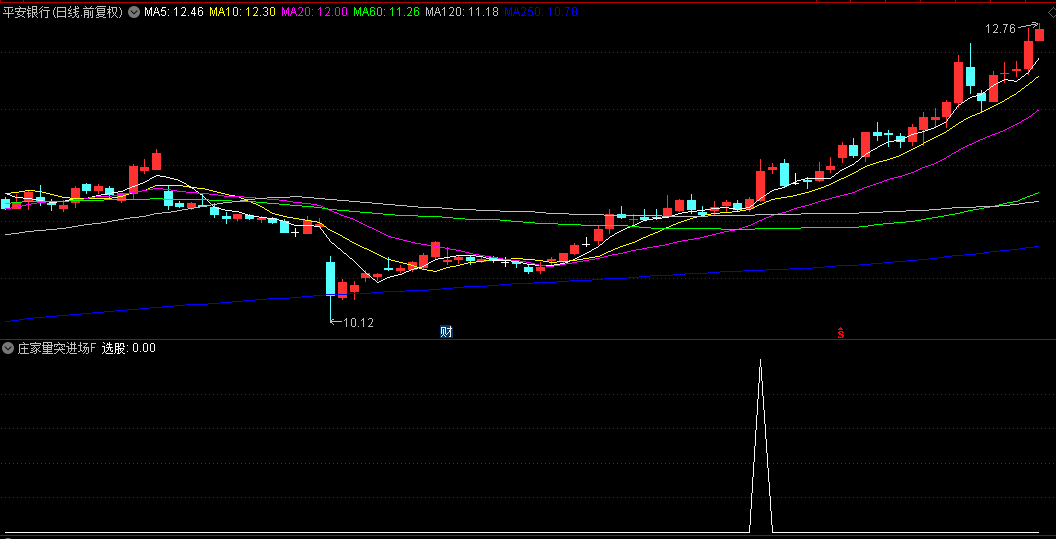1056x539 pixels.
Task: Click the MA120: 11.18 label
Action: pos(462,11)
